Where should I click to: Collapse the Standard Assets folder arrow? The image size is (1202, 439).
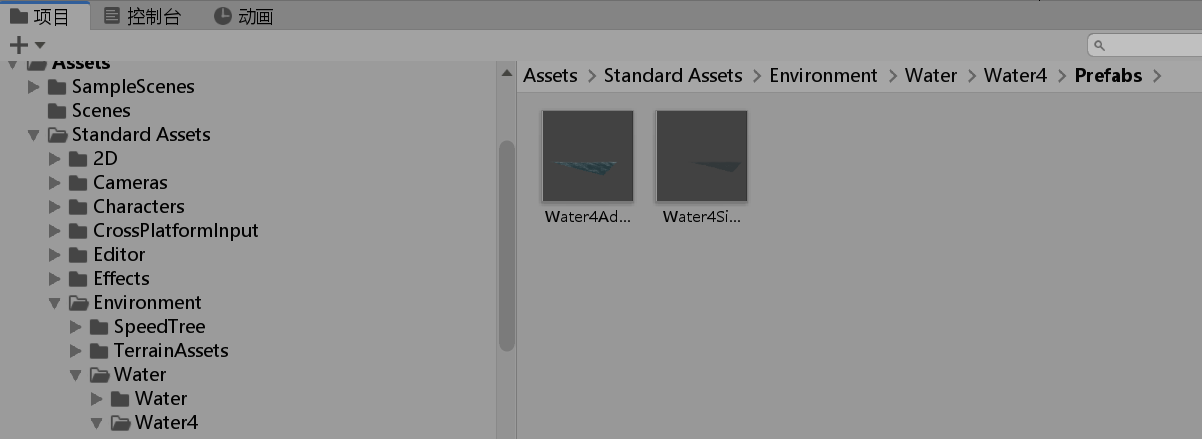tap(34, 135)
